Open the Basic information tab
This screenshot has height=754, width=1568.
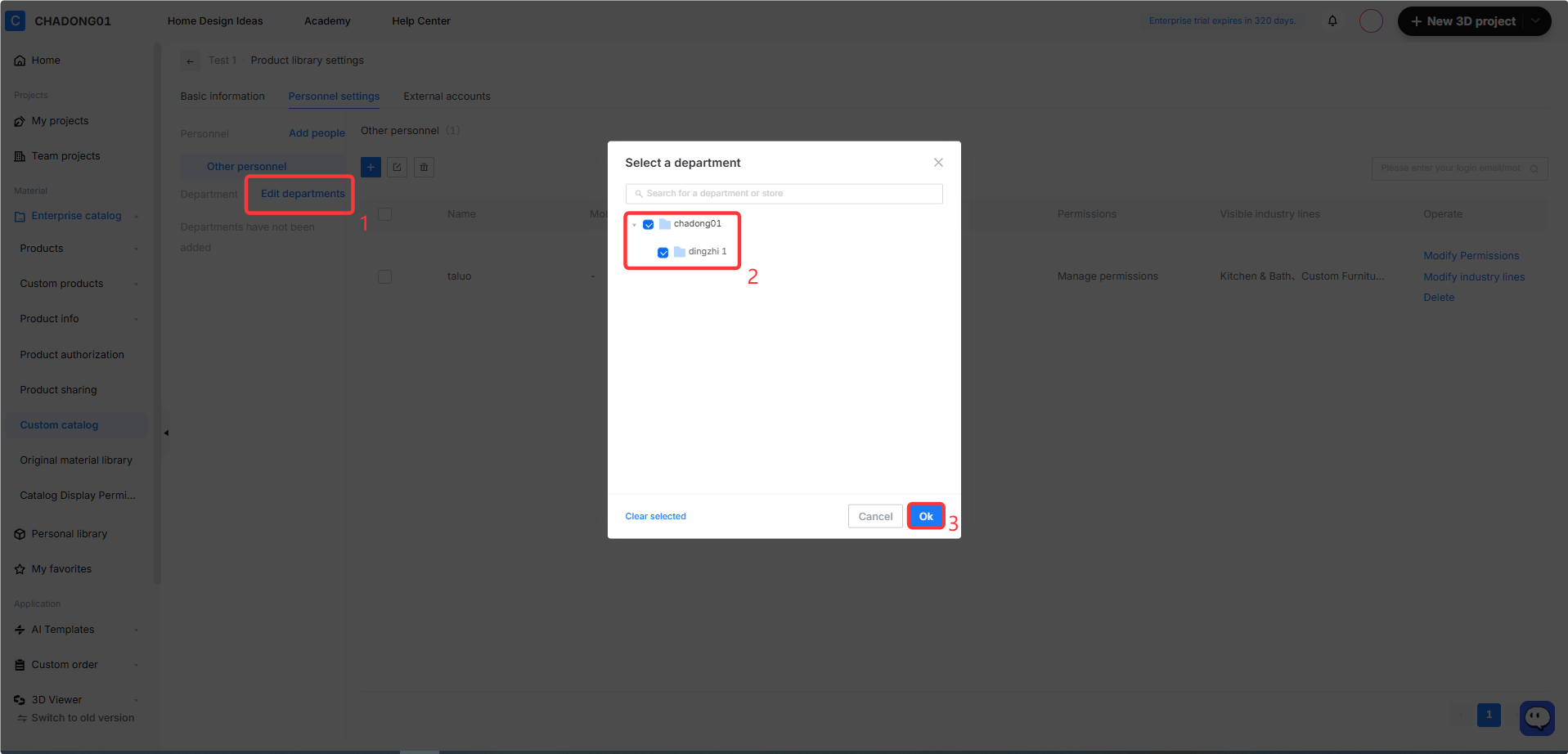(x=222, y=96)
